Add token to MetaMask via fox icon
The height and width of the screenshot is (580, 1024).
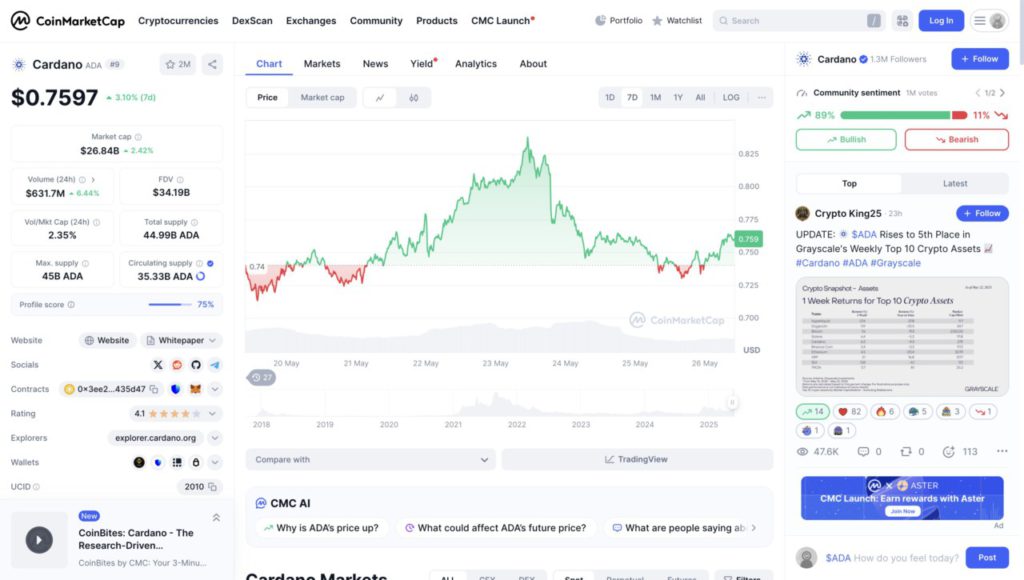coord(196,389)
